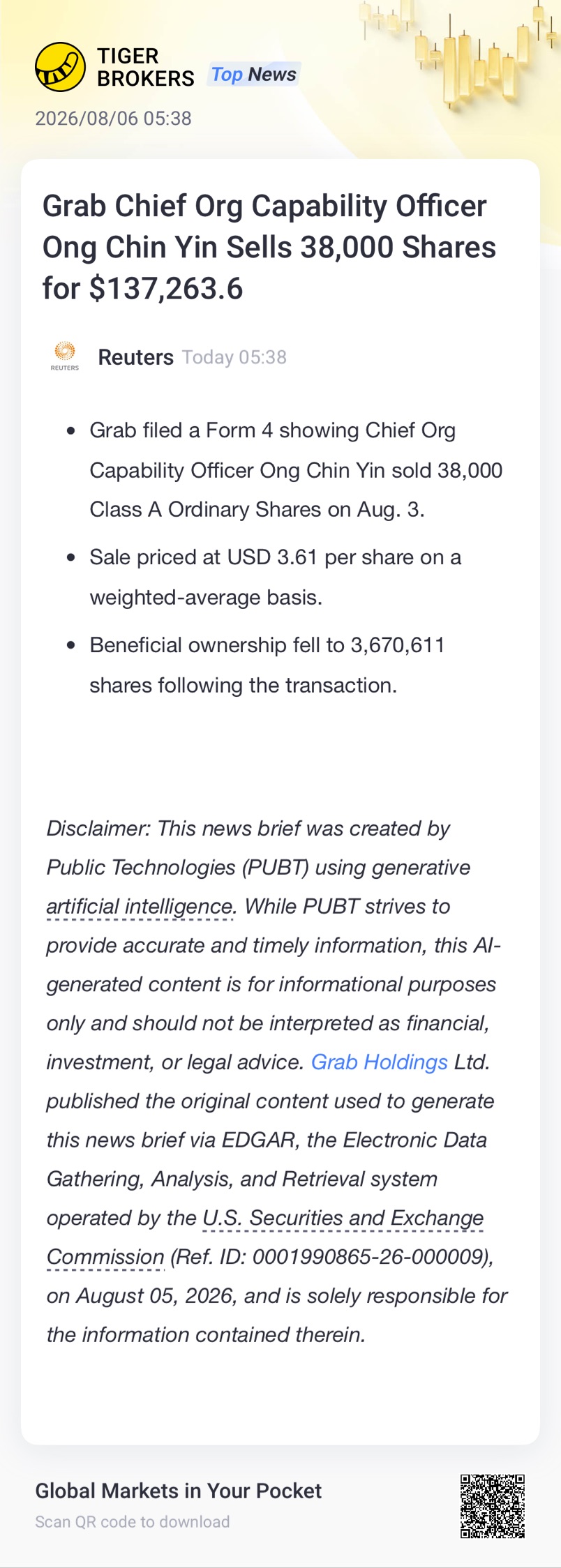Select the bullet about USD 3.61 price
This screenshot has height=1568, width=561.
275,578
